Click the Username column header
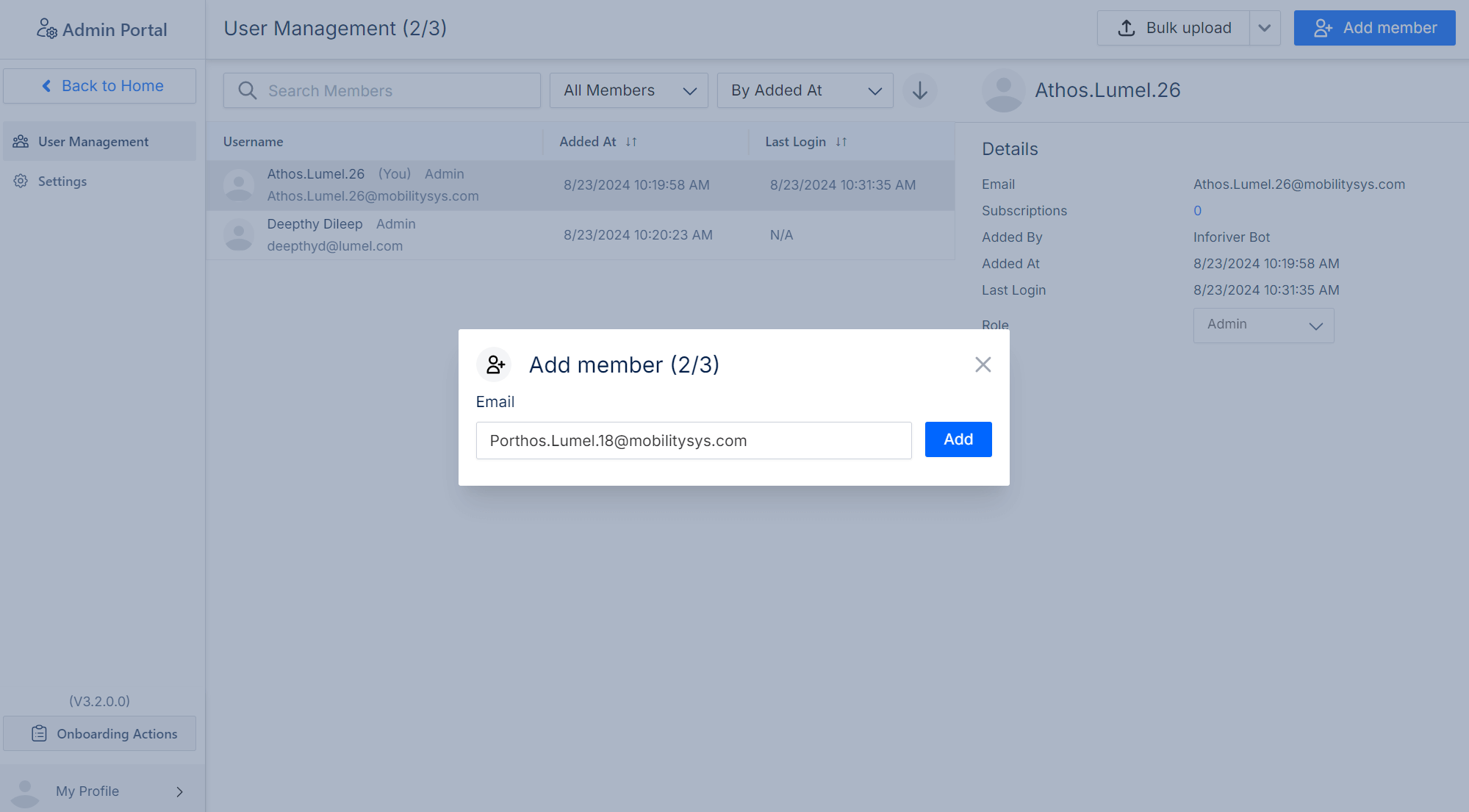This screenshot has height=812, width=1469. point(253,142)
